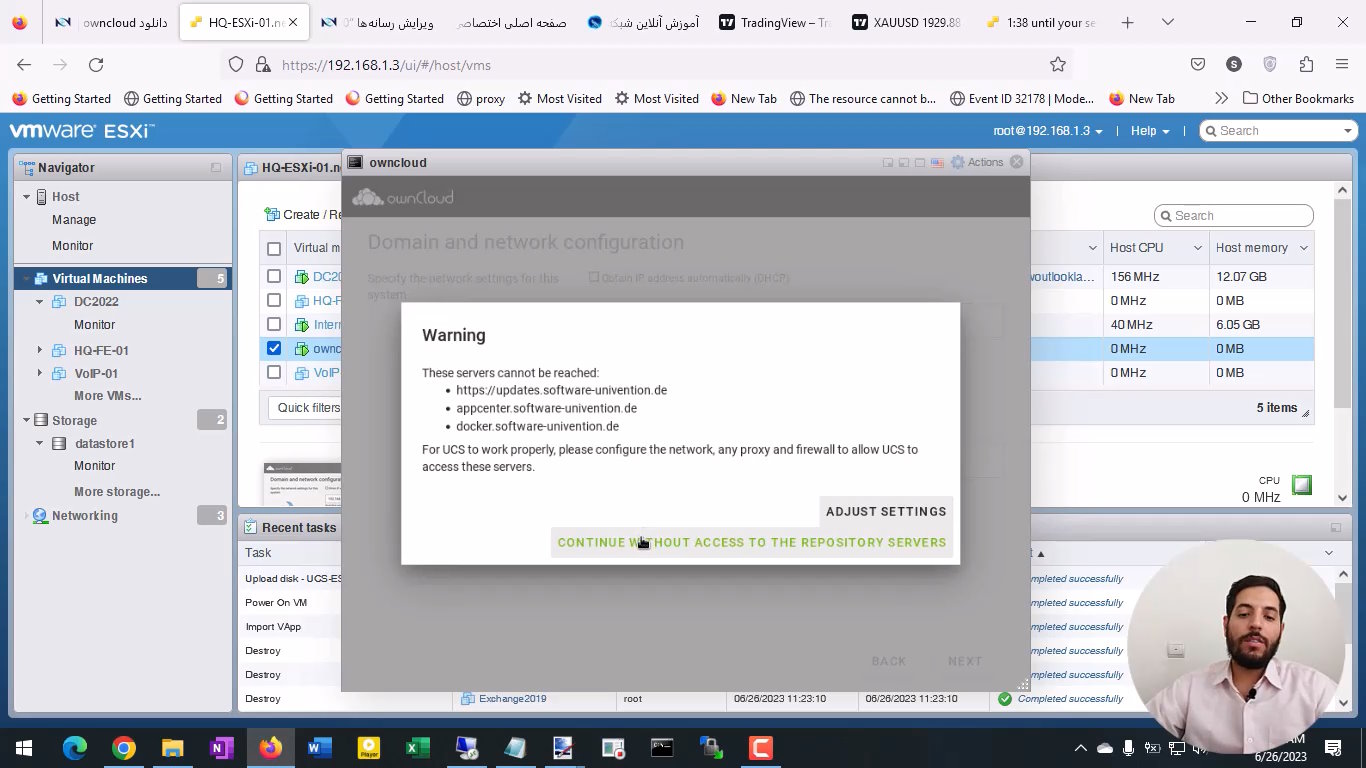Open a new browser tab
The image size is (1366, 768).
pyautogui.click(x=1128, y=22)
